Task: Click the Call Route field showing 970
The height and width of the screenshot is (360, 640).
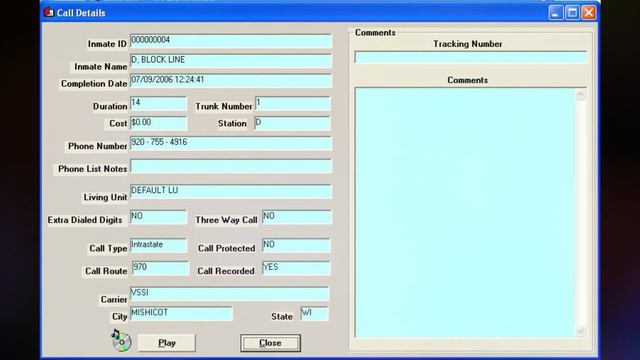Action: click(x=161, y=268)
